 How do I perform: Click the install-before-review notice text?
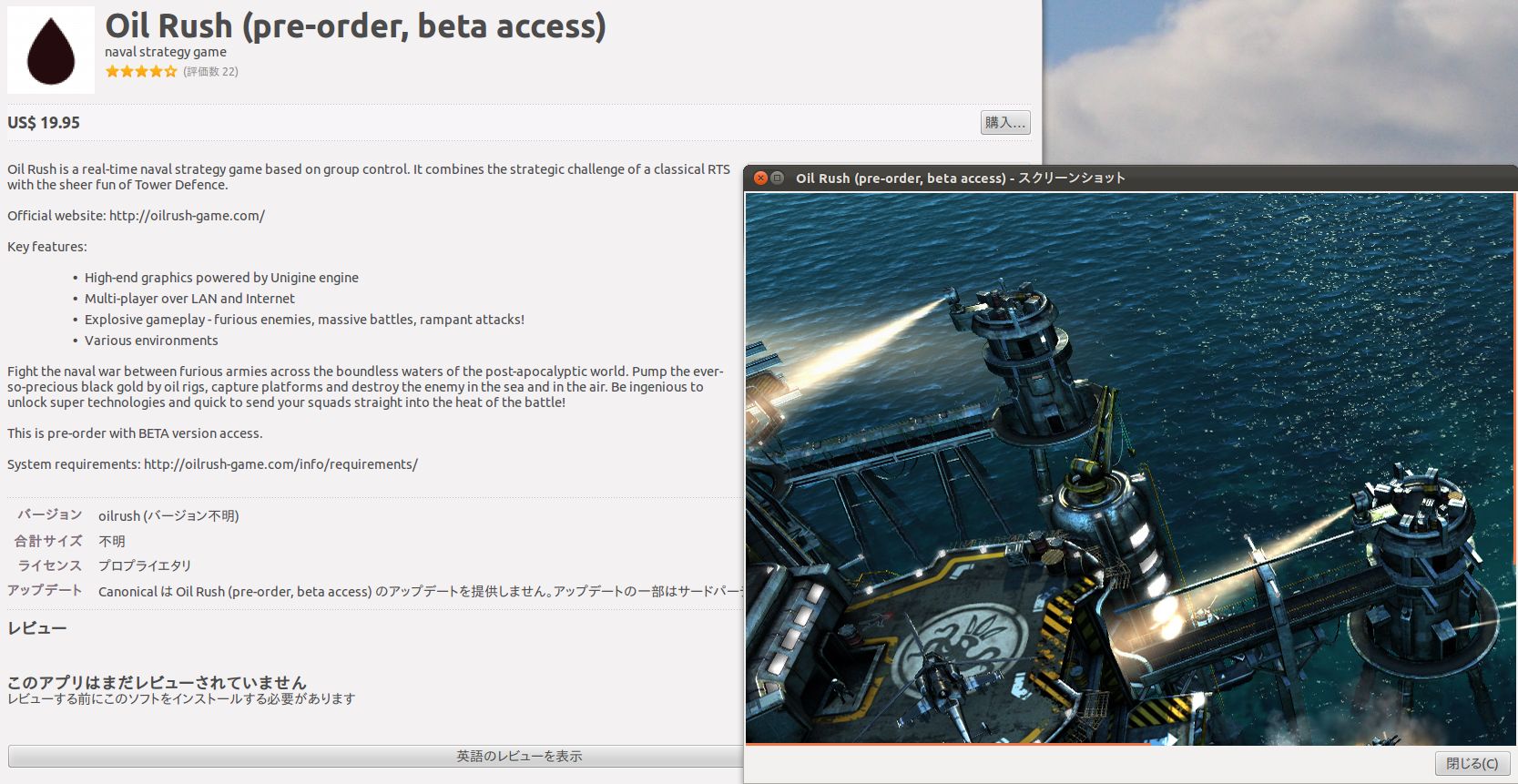181,698
